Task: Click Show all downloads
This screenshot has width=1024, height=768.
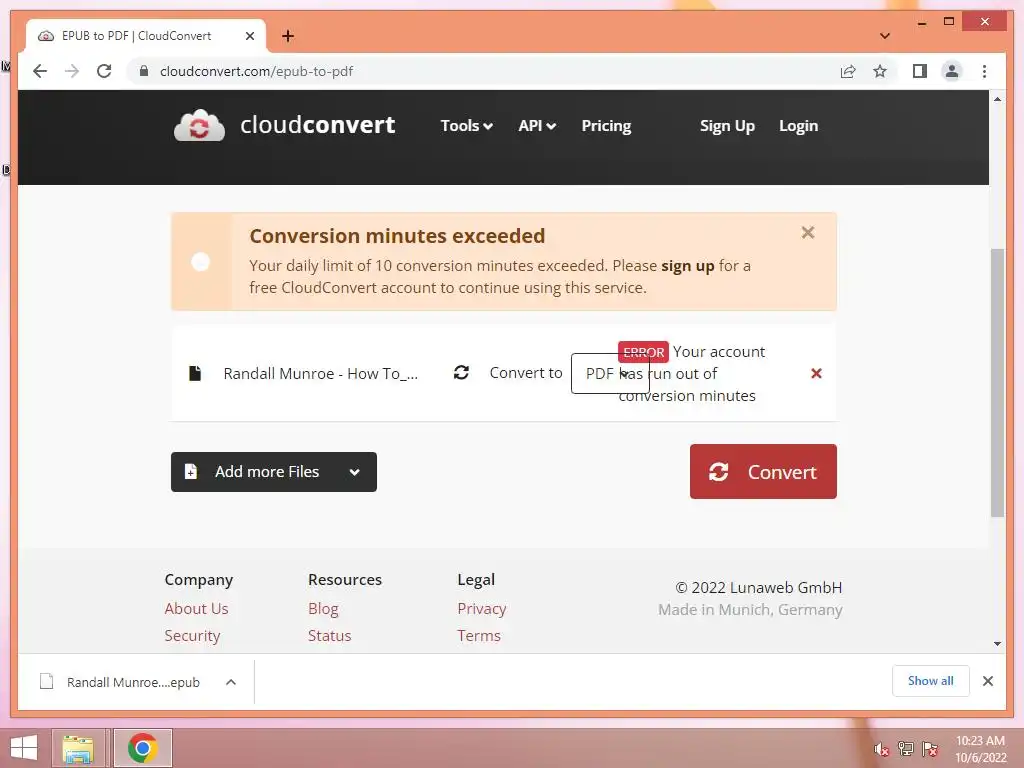Action: click(931, 680)
